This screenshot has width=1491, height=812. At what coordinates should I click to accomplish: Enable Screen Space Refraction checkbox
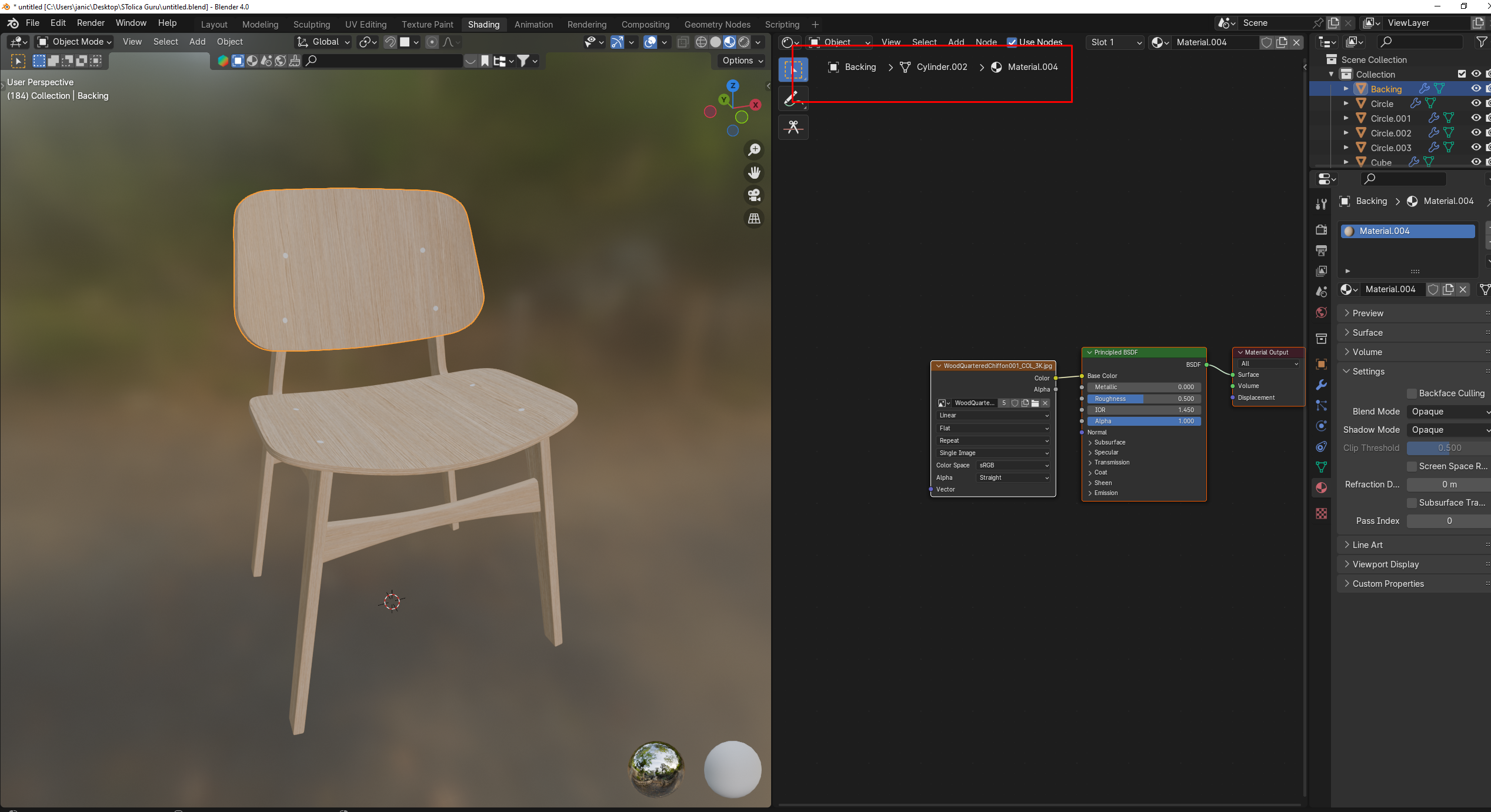click(1412, 466)
